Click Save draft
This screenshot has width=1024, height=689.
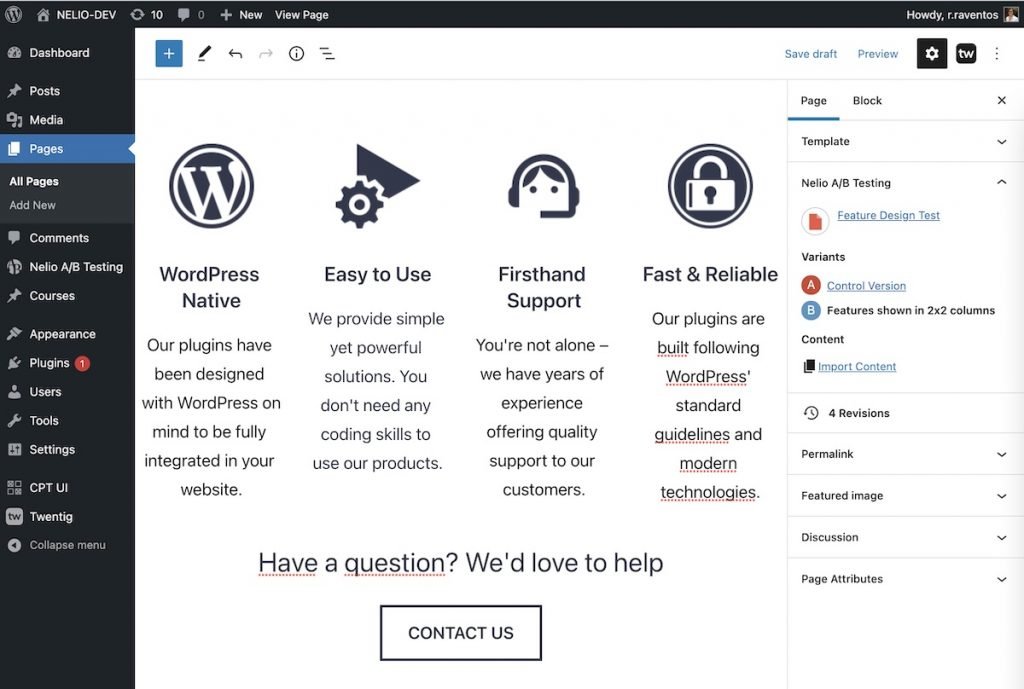click(810, 54)
